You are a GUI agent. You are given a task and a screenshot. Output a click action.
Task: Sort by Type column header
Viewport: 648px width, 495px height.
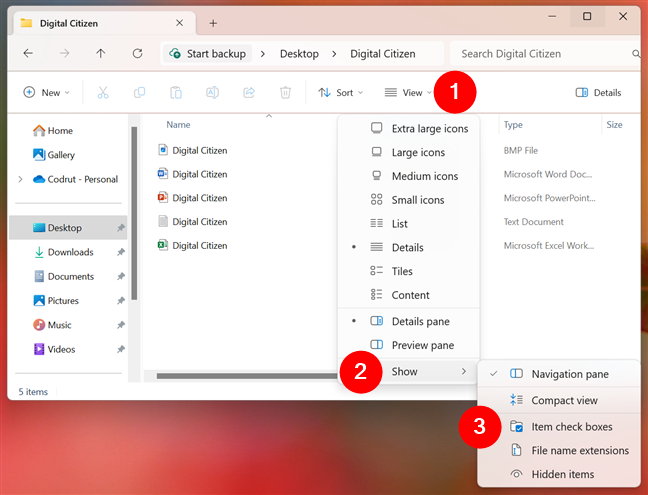(x=513, y=125)
